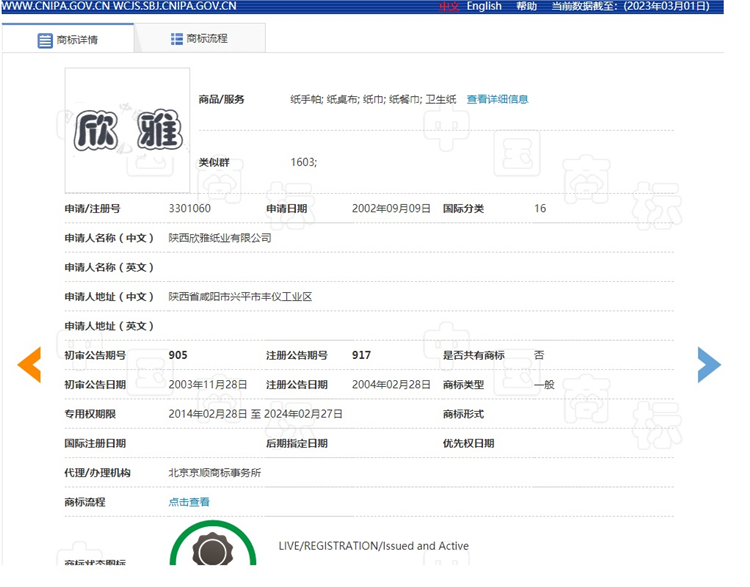This screenshot has height=587, width=750.
Task: Click the data cutoff date 2023年03月01日
Action: pos(665,6)
